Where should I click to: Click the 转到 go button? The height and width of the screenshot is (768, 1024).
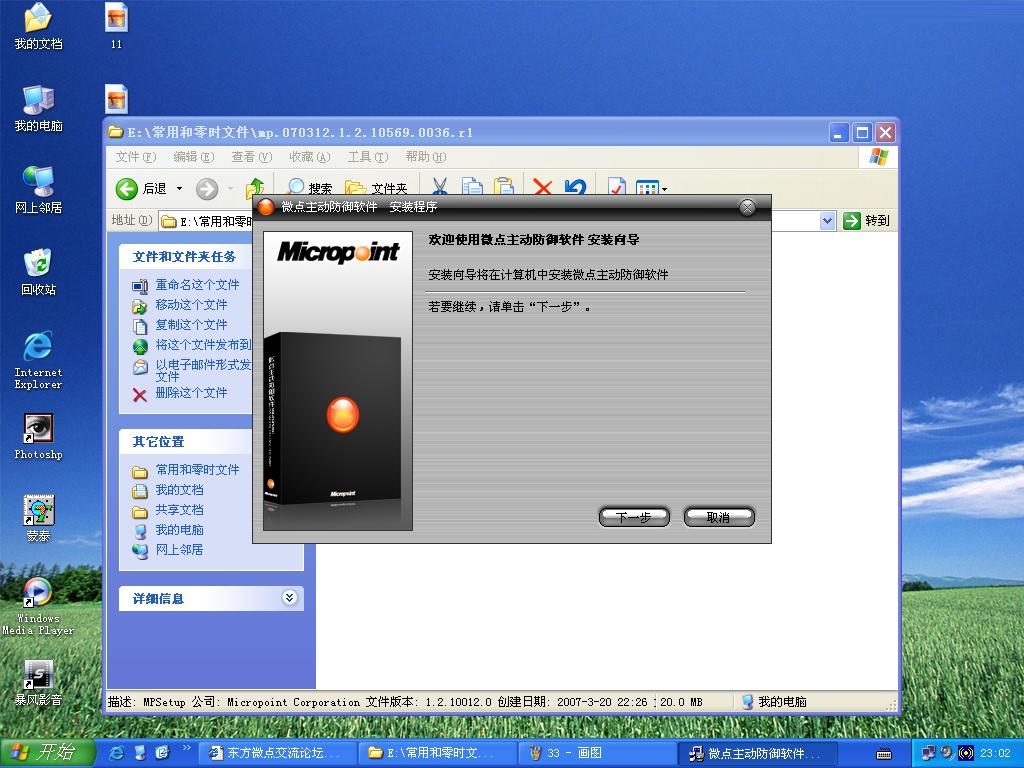click(x=866, y=221)
